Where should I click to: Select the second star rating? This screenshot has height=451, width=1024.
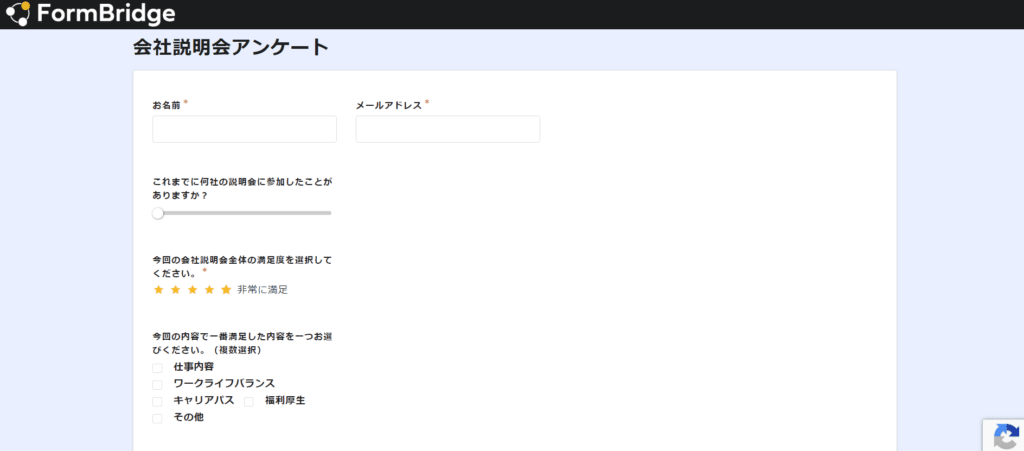pos(175,290)
